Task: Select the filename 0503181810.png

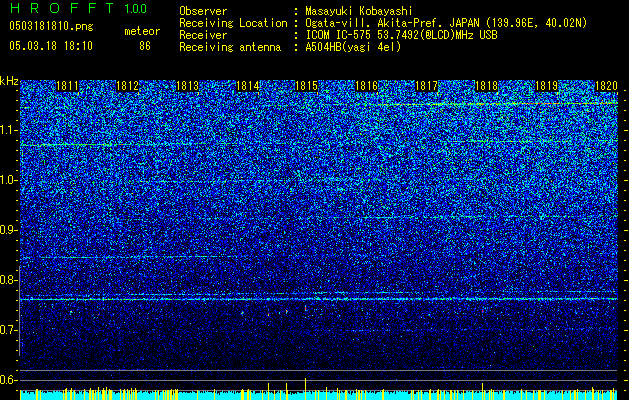Action: point(51,26)
